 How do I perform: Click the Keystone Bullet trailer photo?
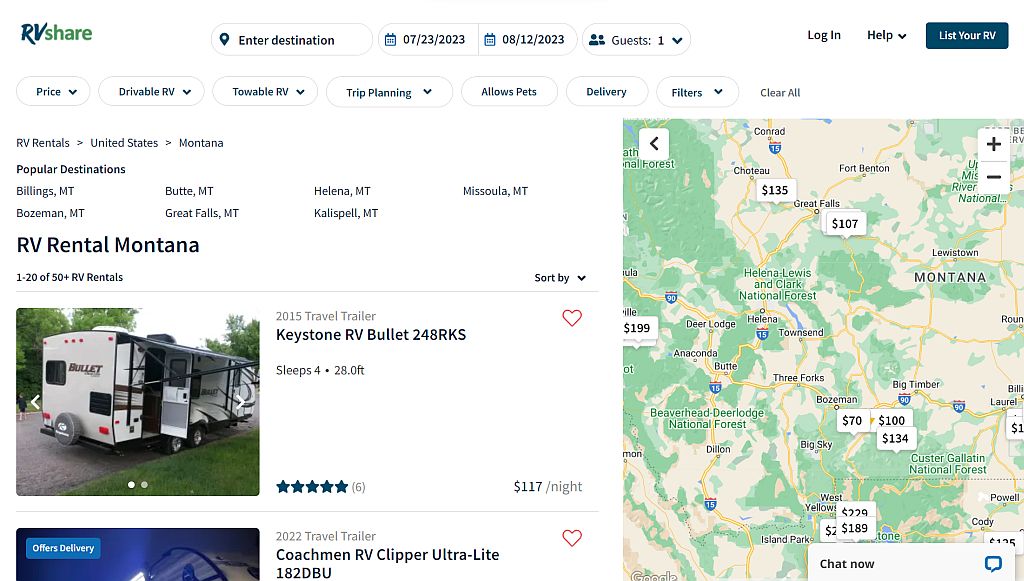point(138,401)
